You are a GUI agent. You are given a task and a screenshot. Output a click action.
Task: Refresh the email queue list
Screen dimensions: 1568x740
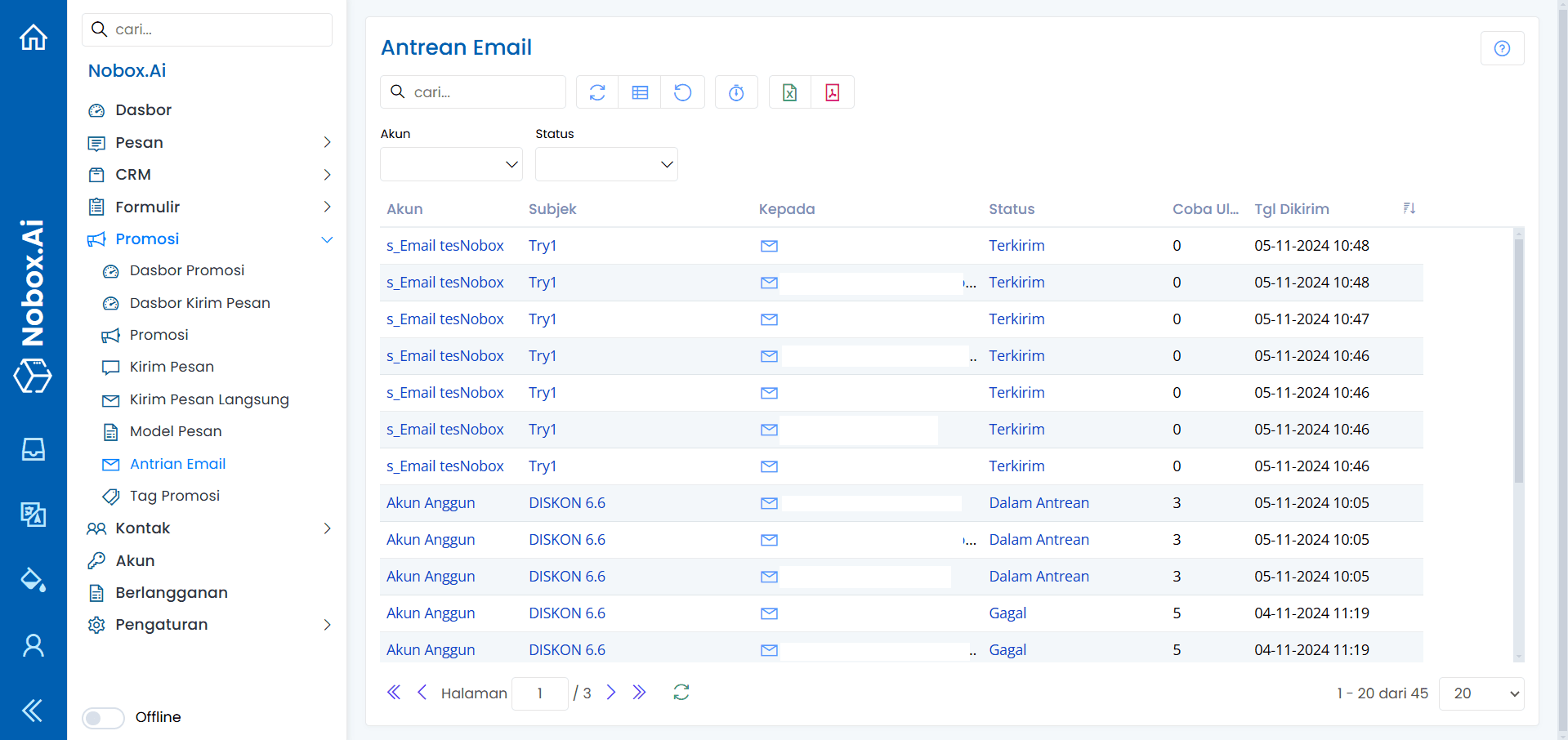coord(596,91)
